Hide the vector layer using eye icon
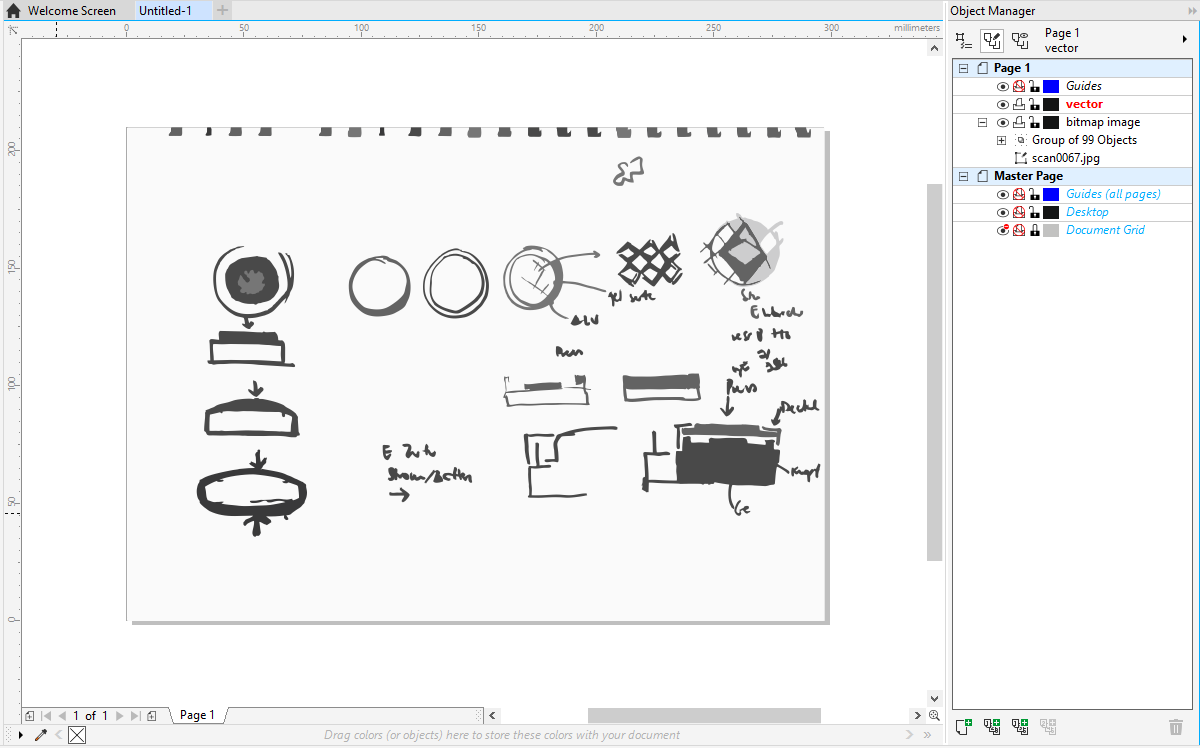The height and width of the screenshot is (748, 1200). (x=1003, y=104)
